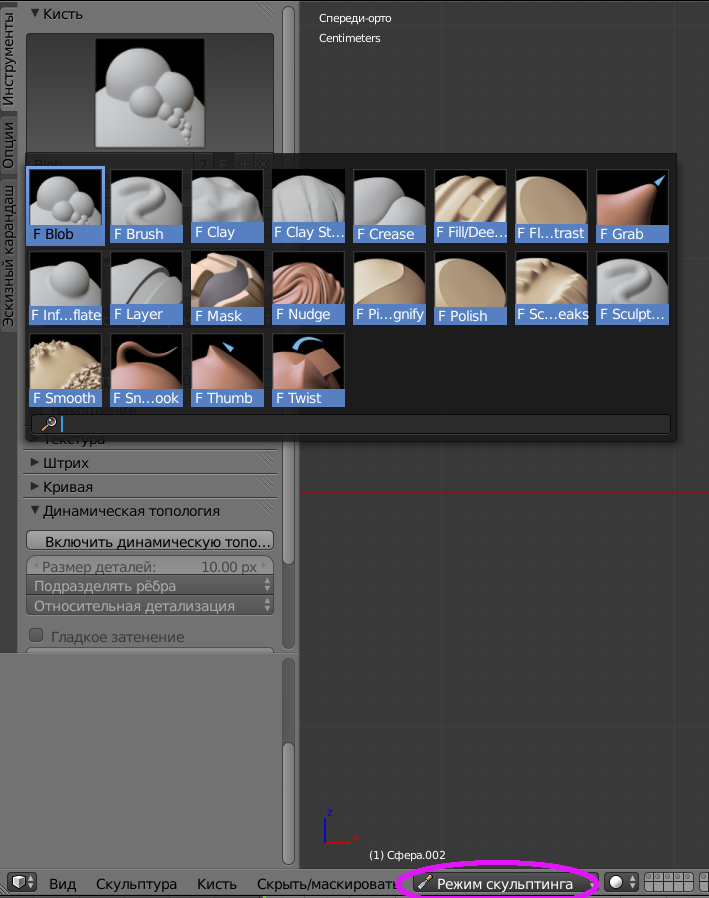Expand the Кривая panel
This screenshot has height=898, width=709.
35,486
